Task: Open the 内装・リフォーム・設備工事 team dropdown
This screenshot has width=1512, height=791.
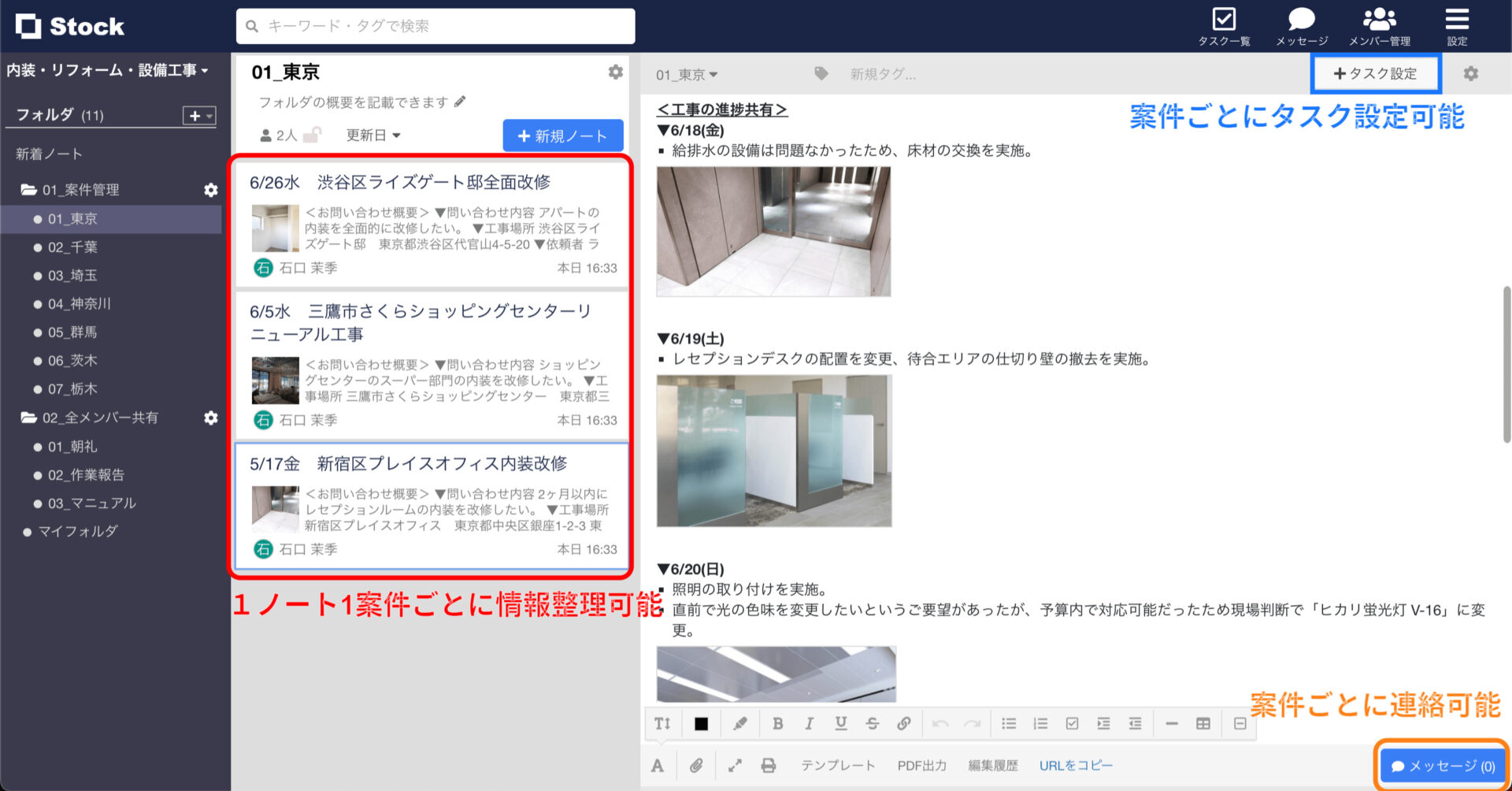Action: (108, 70)
